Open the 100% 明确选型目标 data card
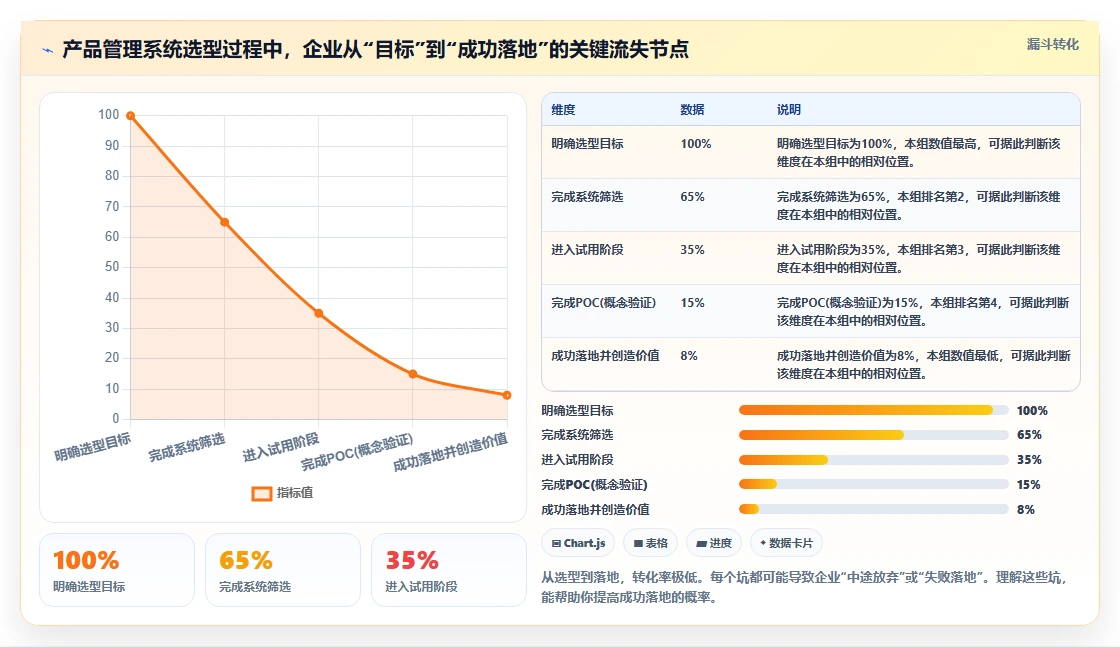The width and height of the screenshot is (1120, 647). tap(117, 570)
